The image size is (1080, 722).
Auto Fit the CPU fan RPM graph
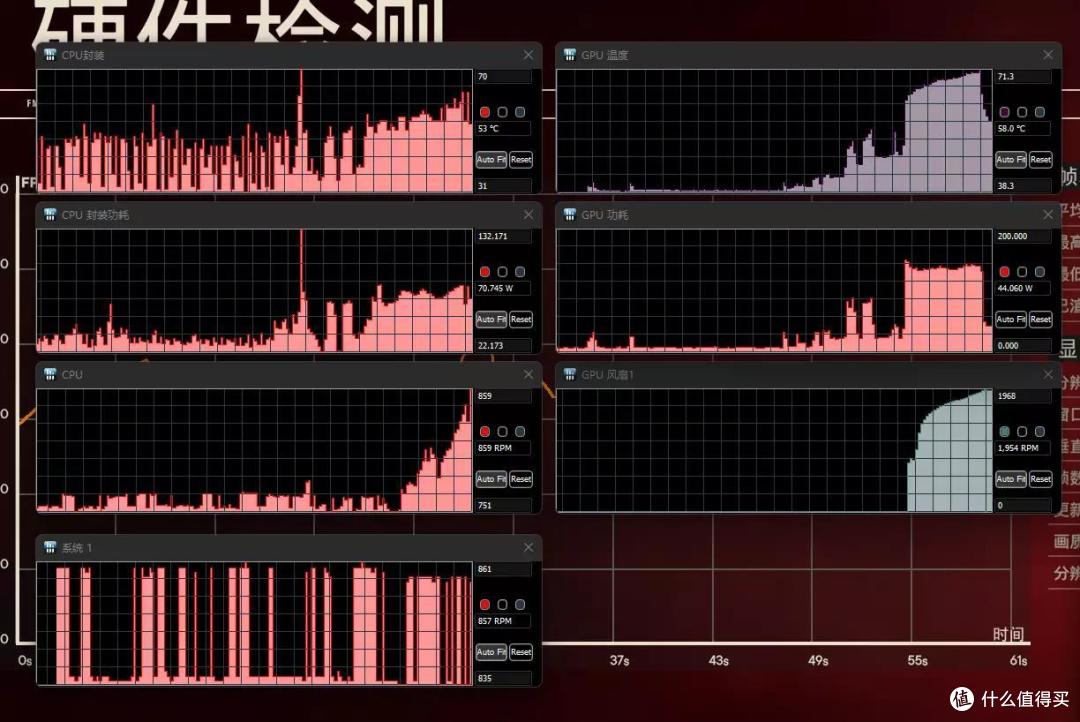pos(491,479)
